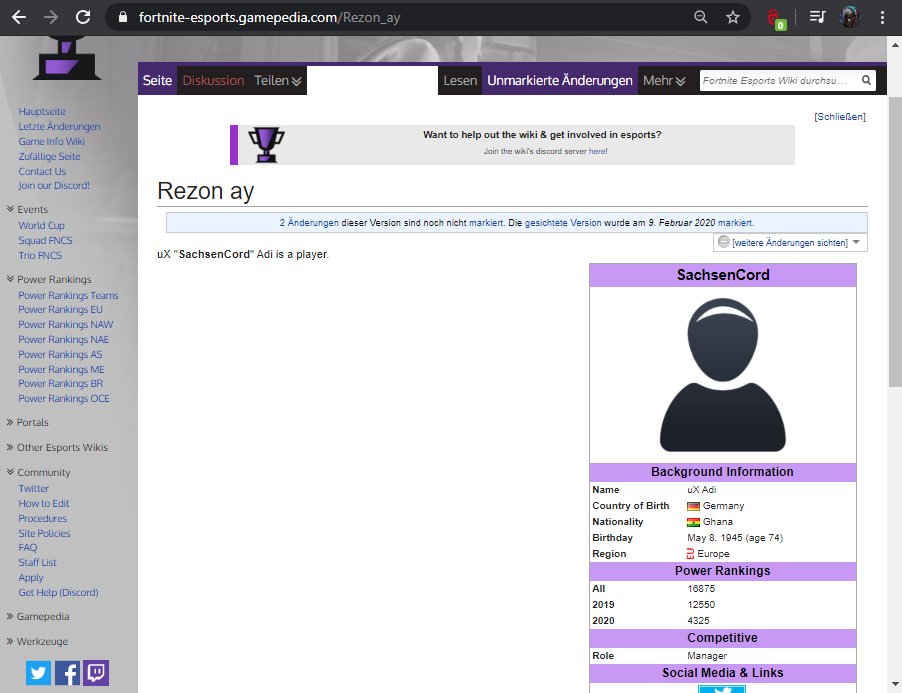
Task: Open the red extension icon with badge
Action: pos(776,18)
